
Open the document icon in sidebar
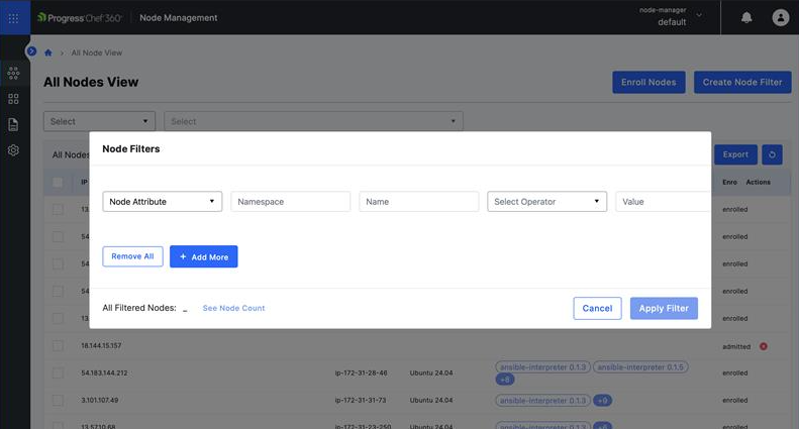(14, 125)
